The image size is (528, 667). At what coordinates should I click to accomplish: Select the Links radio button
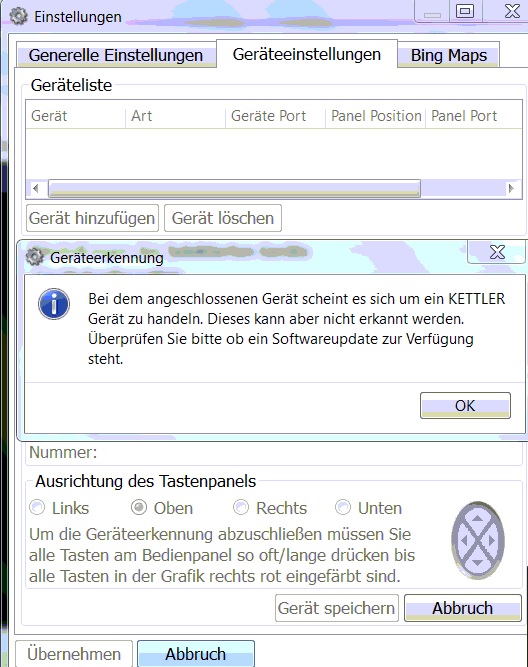click(x=37, y=507)
